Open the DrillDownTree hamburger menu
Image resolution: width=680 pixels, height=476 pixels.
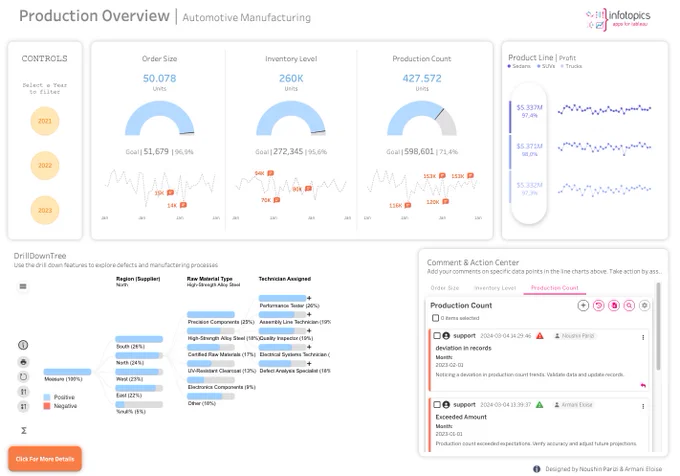pos(23,286)
